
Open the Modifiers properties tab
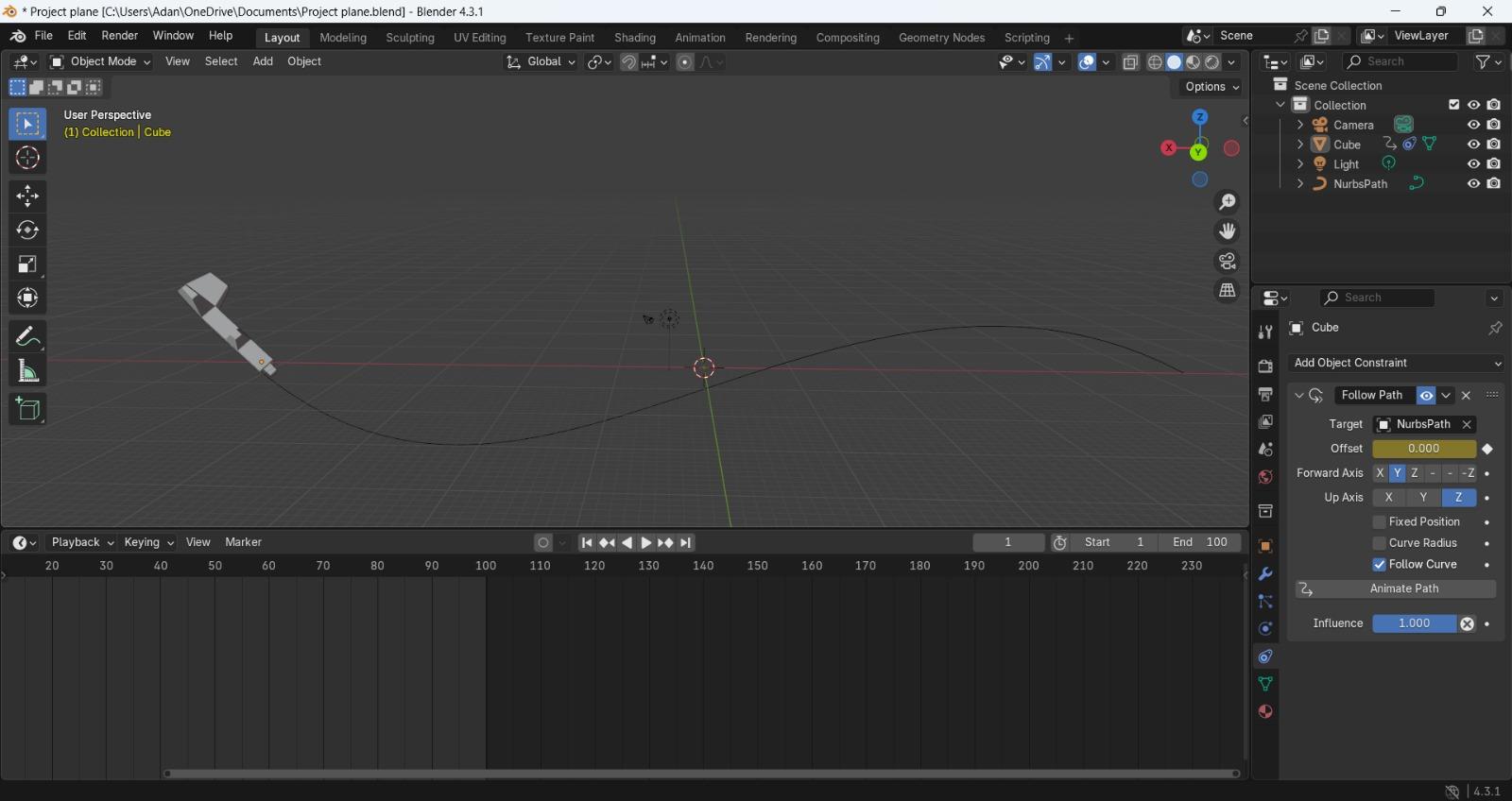tap(1265, 573)
